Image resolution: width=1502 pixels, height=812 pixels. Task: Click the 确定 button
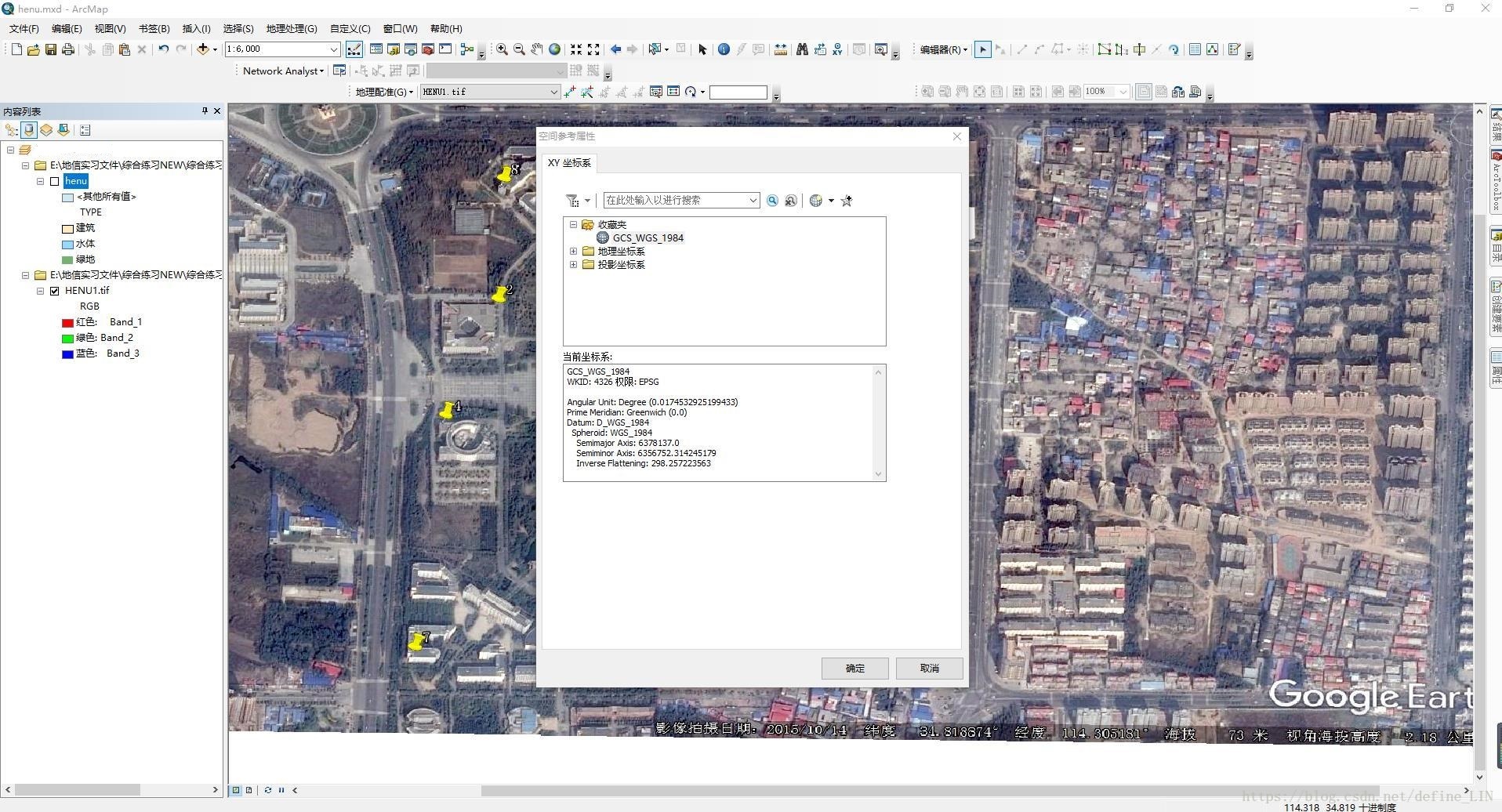point(854,669)
